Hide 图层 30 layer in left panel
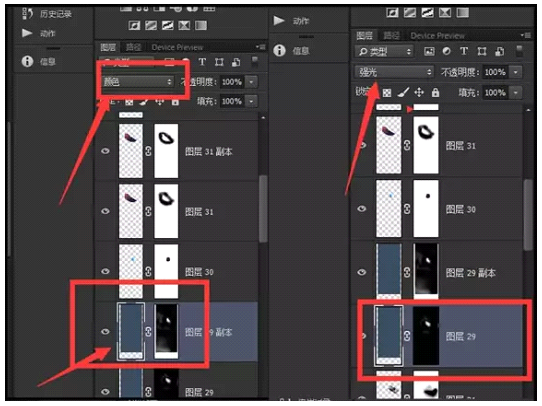This screenshot has height=406, width=542. click(105, 271)
